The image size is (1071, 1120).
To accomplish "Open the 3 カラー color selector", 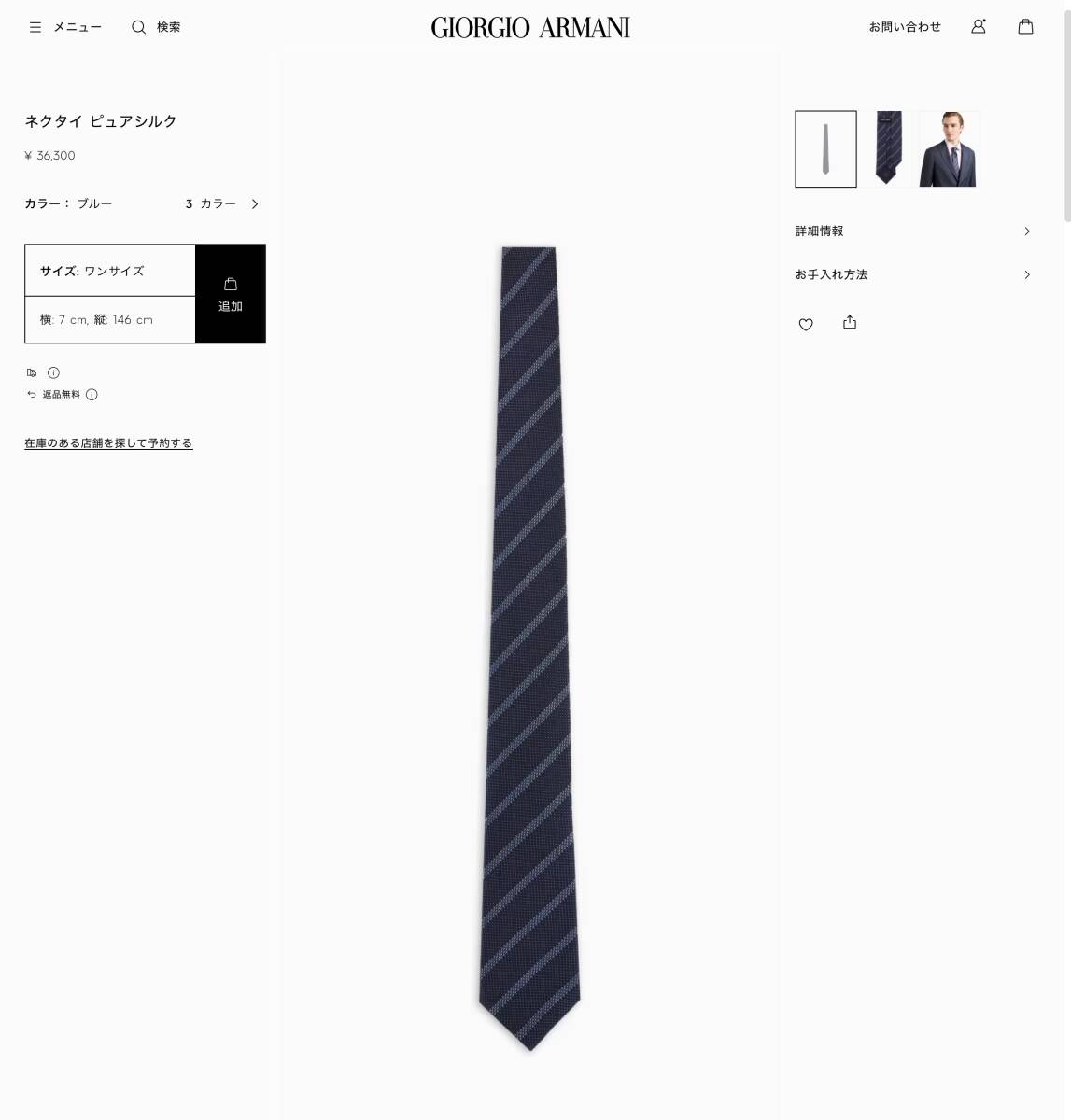I will tap(222, 203).
